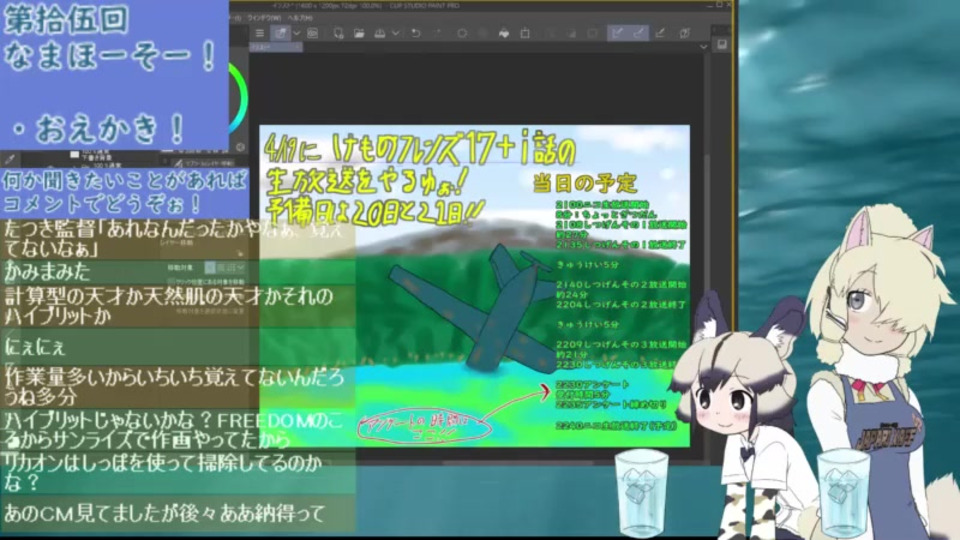Viewport: 960px width, 540px height.
Task: Maximize the Clip Studio Paint window
Action: [719, 5]
